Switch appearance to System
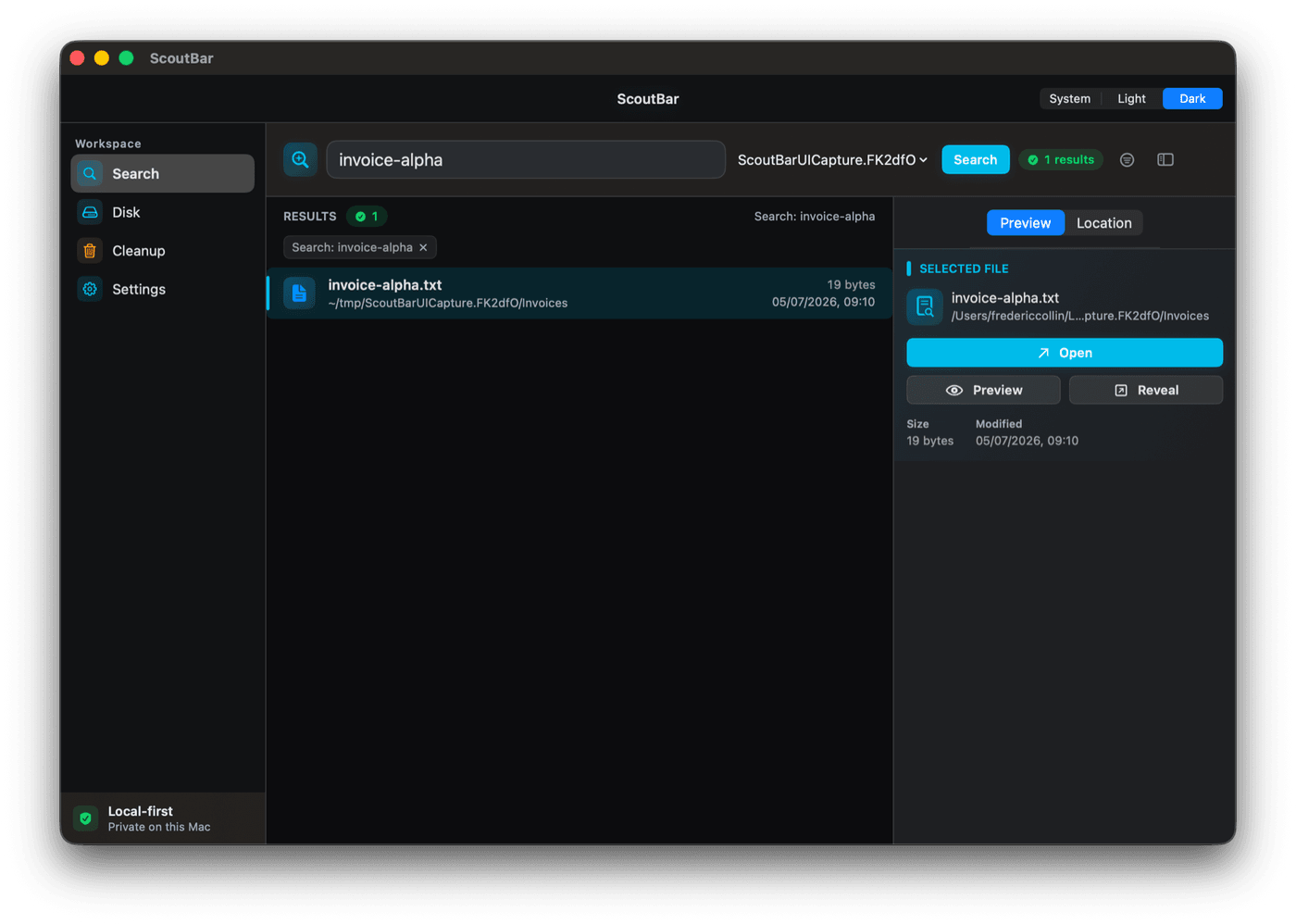1296x924 pixels. pyautogui.click(x=1070, y=98)
